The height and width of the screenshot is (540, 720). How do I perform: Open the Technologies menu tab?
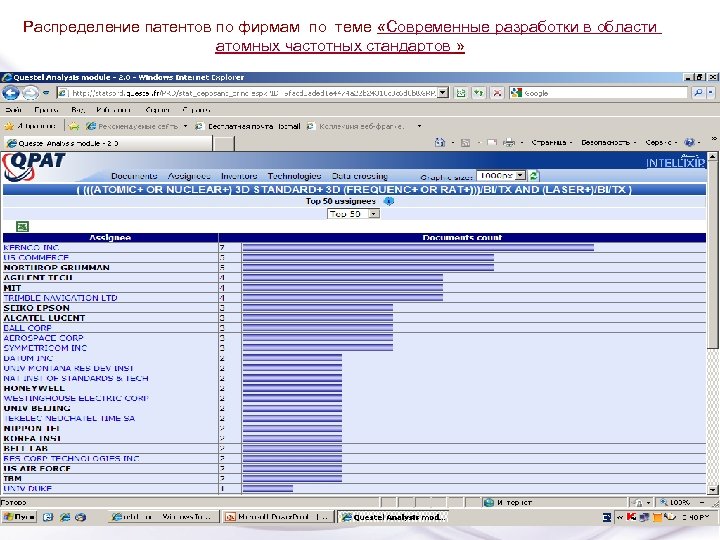[x=294, y=176]
